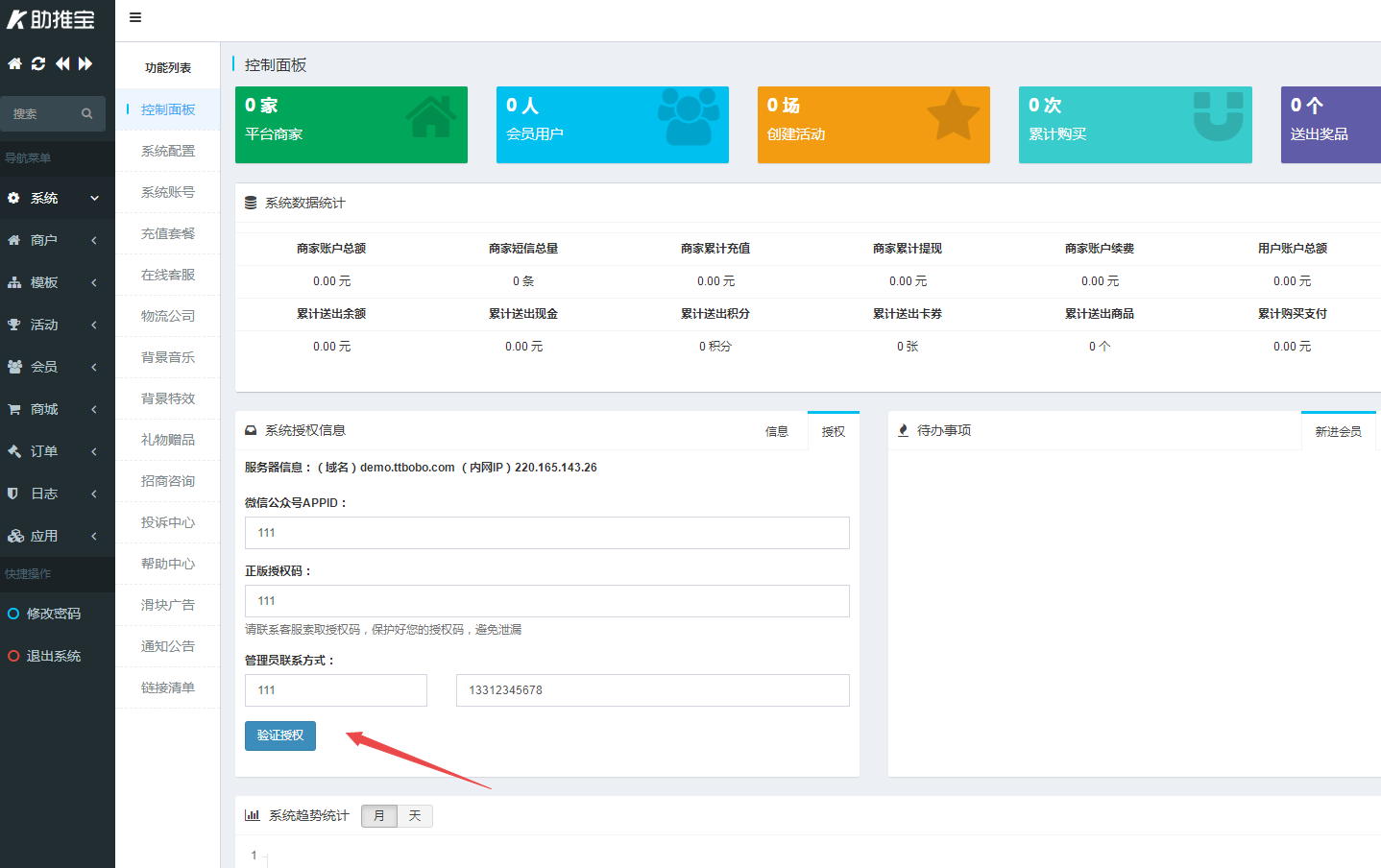Open 商城 shopping cart icon in sidebar
This screenshot has width=1381, height=868.
click(x=14, y=409)
